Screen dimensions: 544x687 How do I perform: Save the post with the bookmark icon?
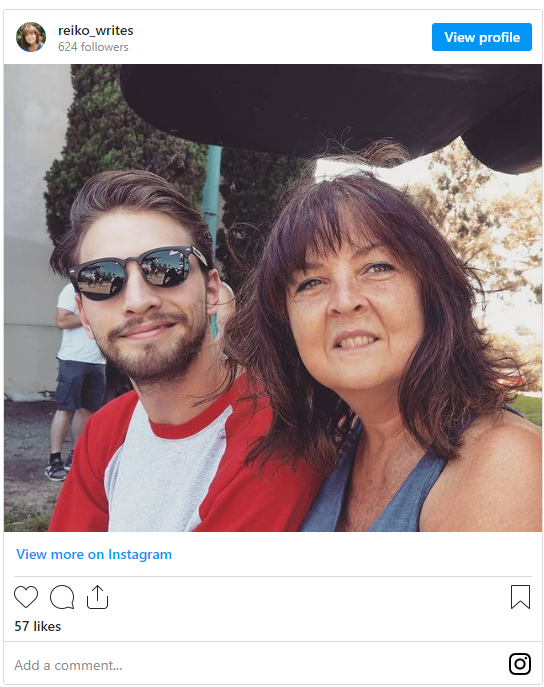coord(520,597)
